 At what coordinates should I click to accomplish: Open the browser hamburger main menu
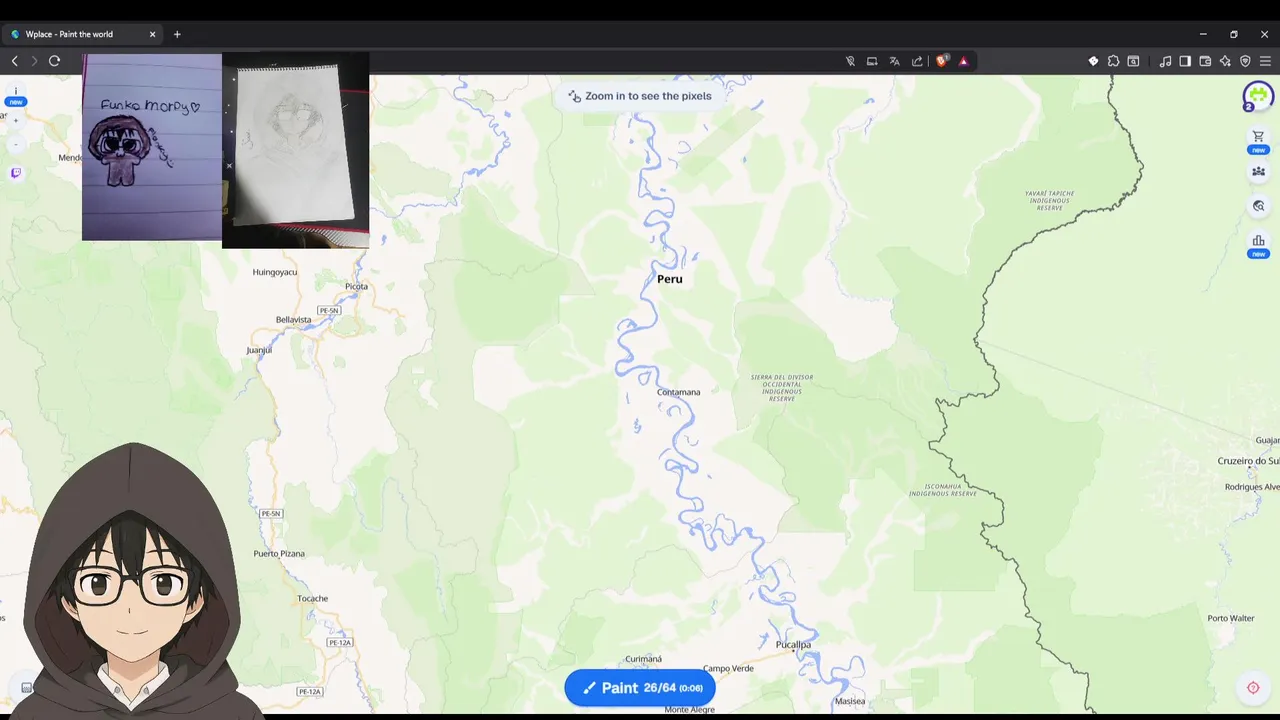1265,61
